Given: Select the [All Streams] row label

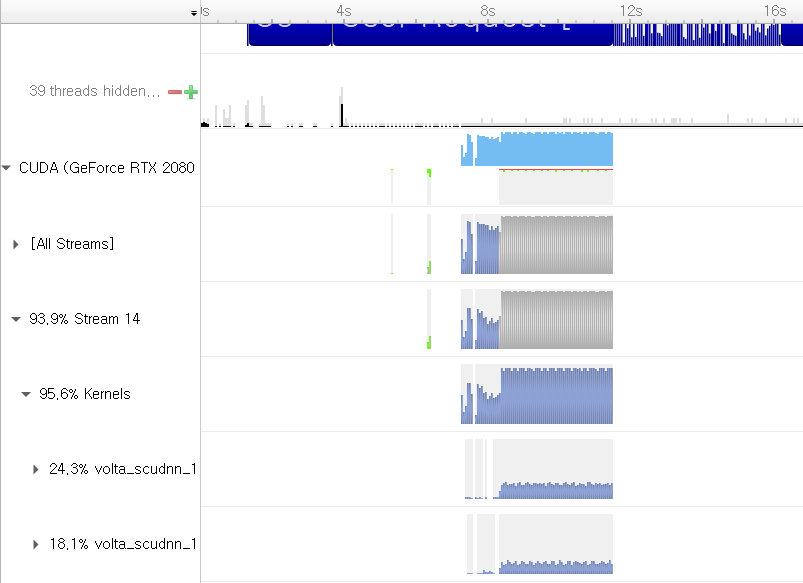Looking at the screenshot, I should [x=70, y=243].
